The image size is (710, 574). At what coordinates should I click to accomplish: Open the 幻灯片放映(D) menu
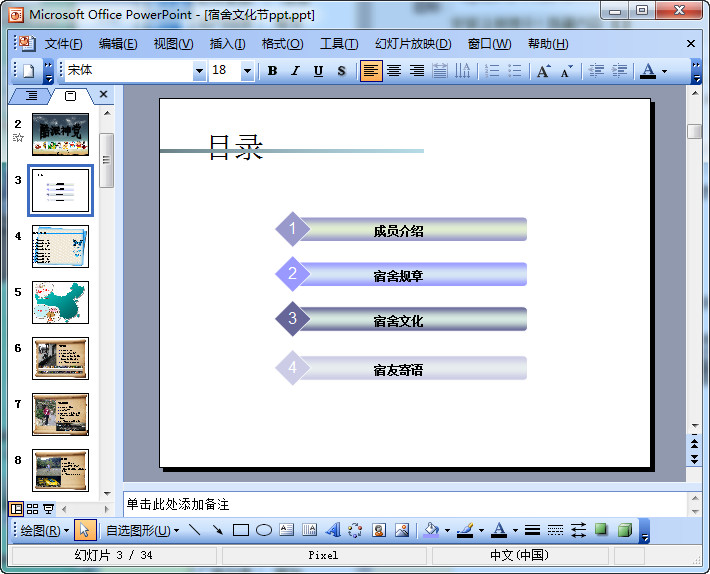point(413,44)
